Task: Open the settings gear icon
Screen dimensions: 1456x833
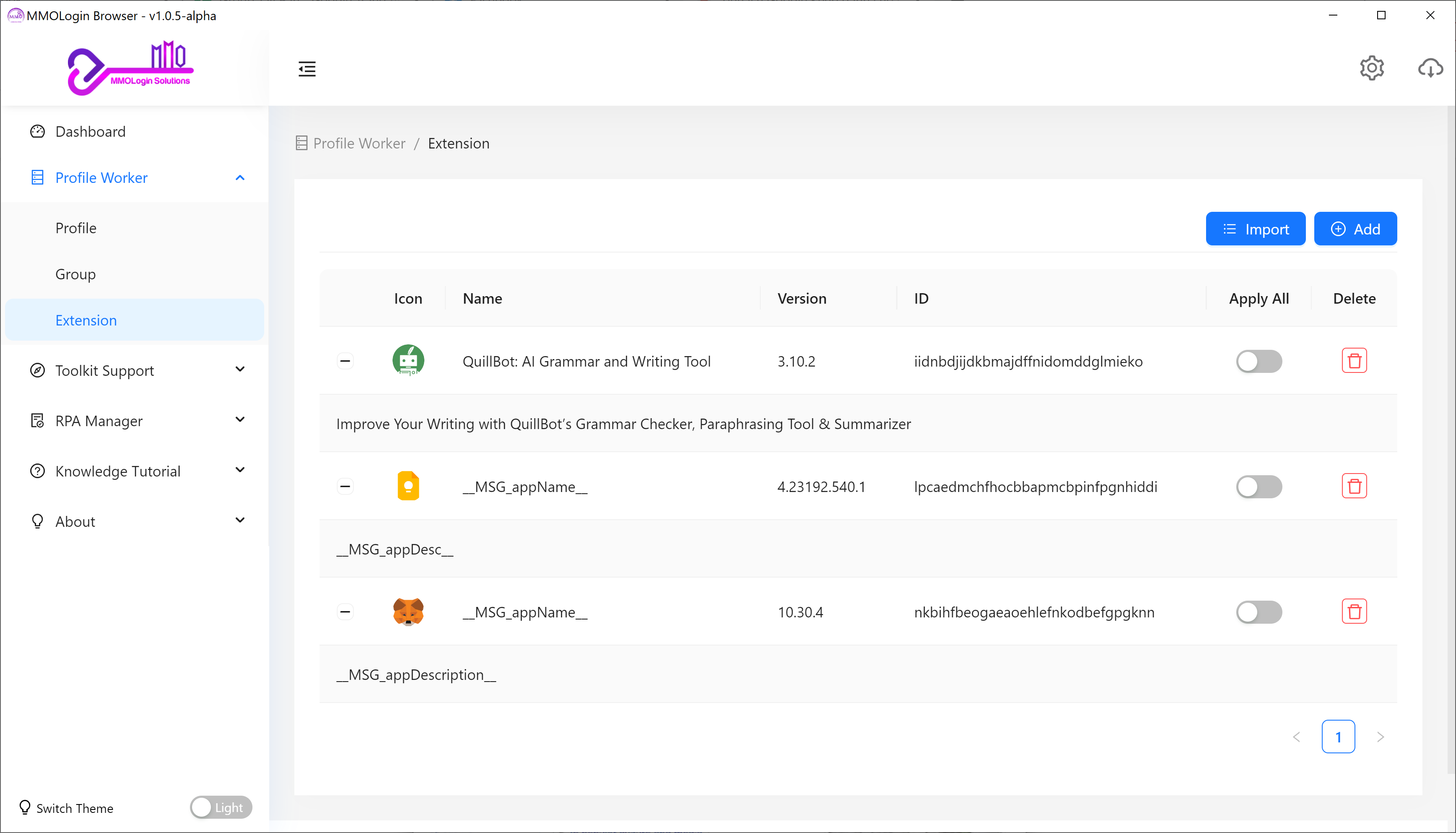Action: pyautogui.click(x=1371, y=68)
